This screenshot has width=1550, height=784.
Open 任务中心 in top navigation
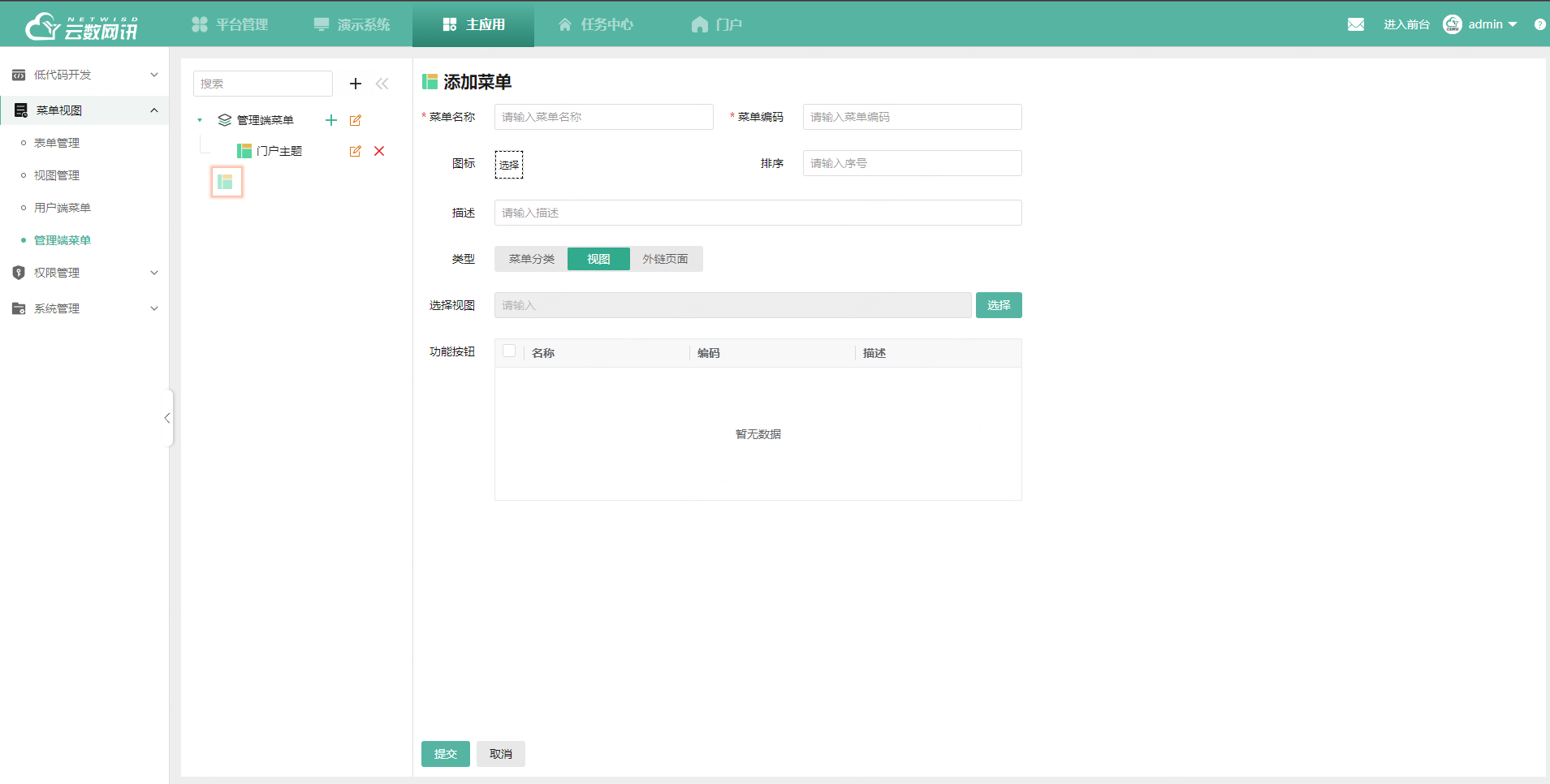(x=596, y=24)
